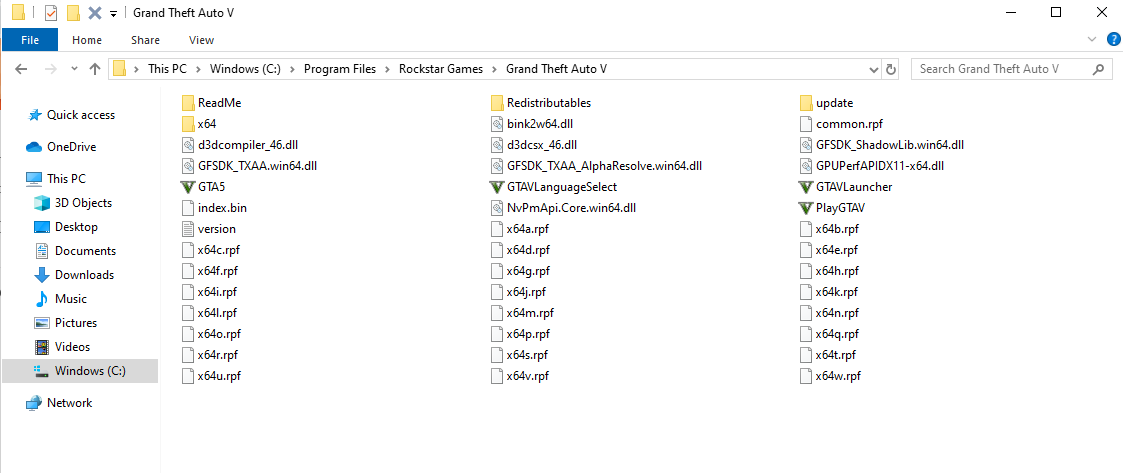Click Windows (C:) in address breadcrumb

coord(245,70)
